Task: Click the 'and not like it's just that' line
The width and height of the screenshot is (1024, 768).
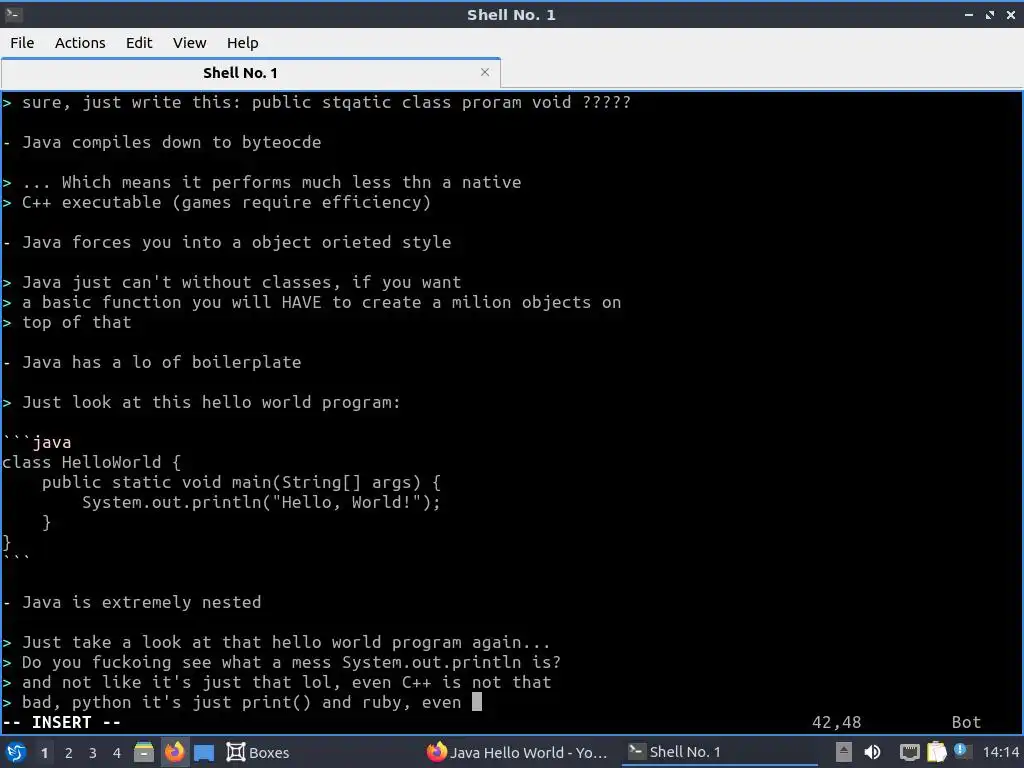Action: [x=277, y=682]
